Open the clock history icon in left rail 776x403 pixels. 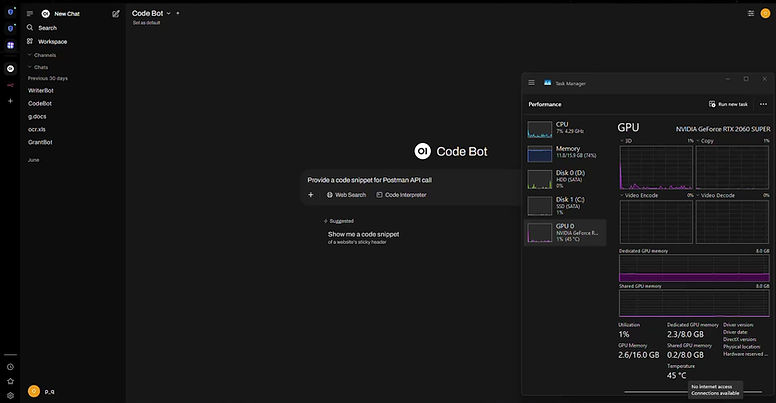coord(10,367)
